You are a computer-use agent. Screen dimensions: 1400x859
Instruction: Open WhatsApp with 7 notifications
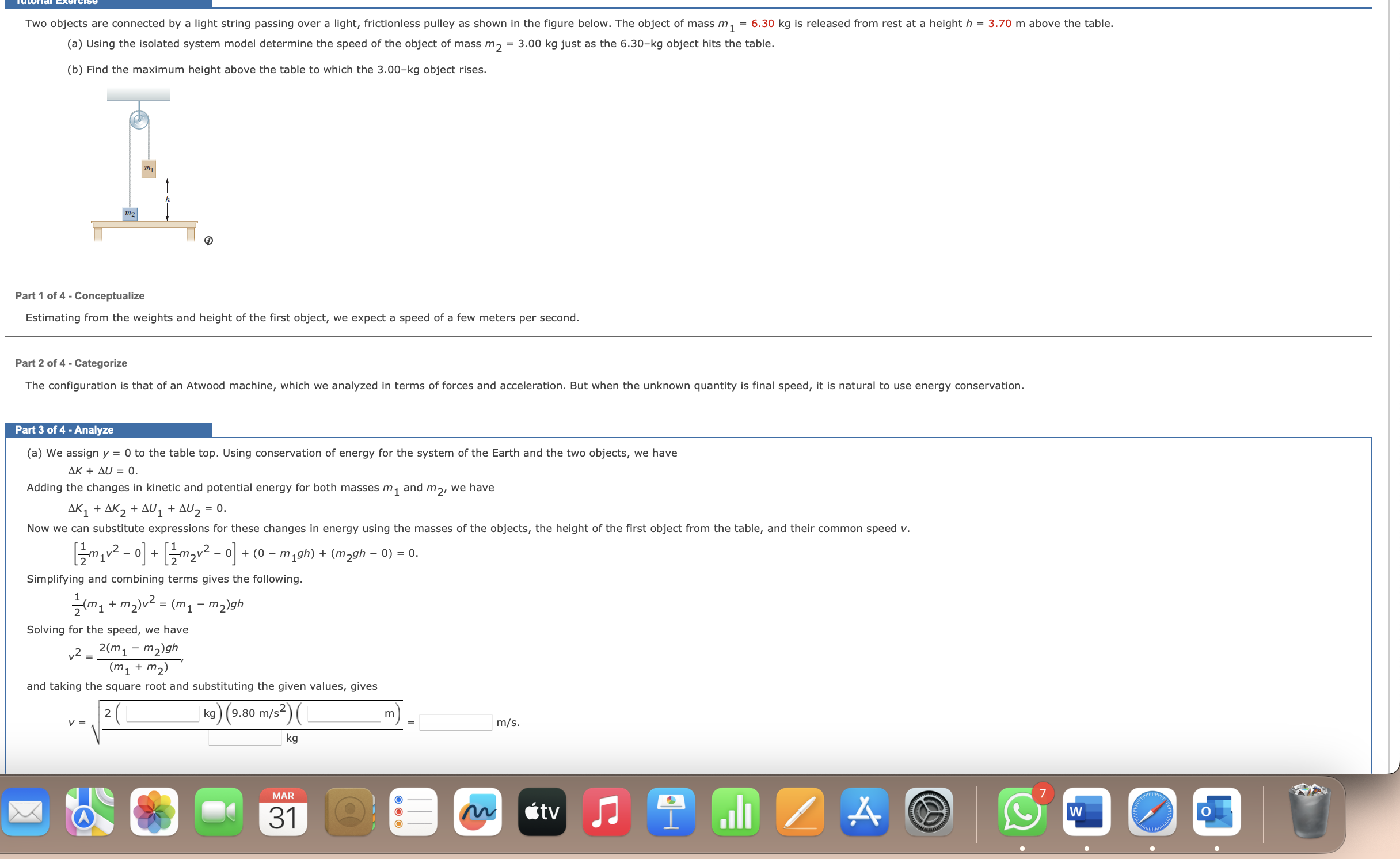tap(1022, 812)
